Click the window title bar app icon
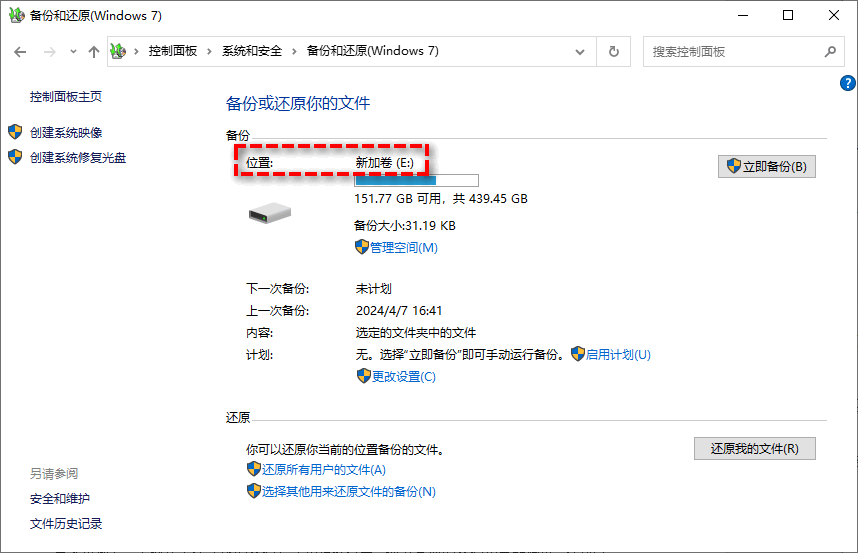This screenshot has width=858, height=553. [17, 15]
